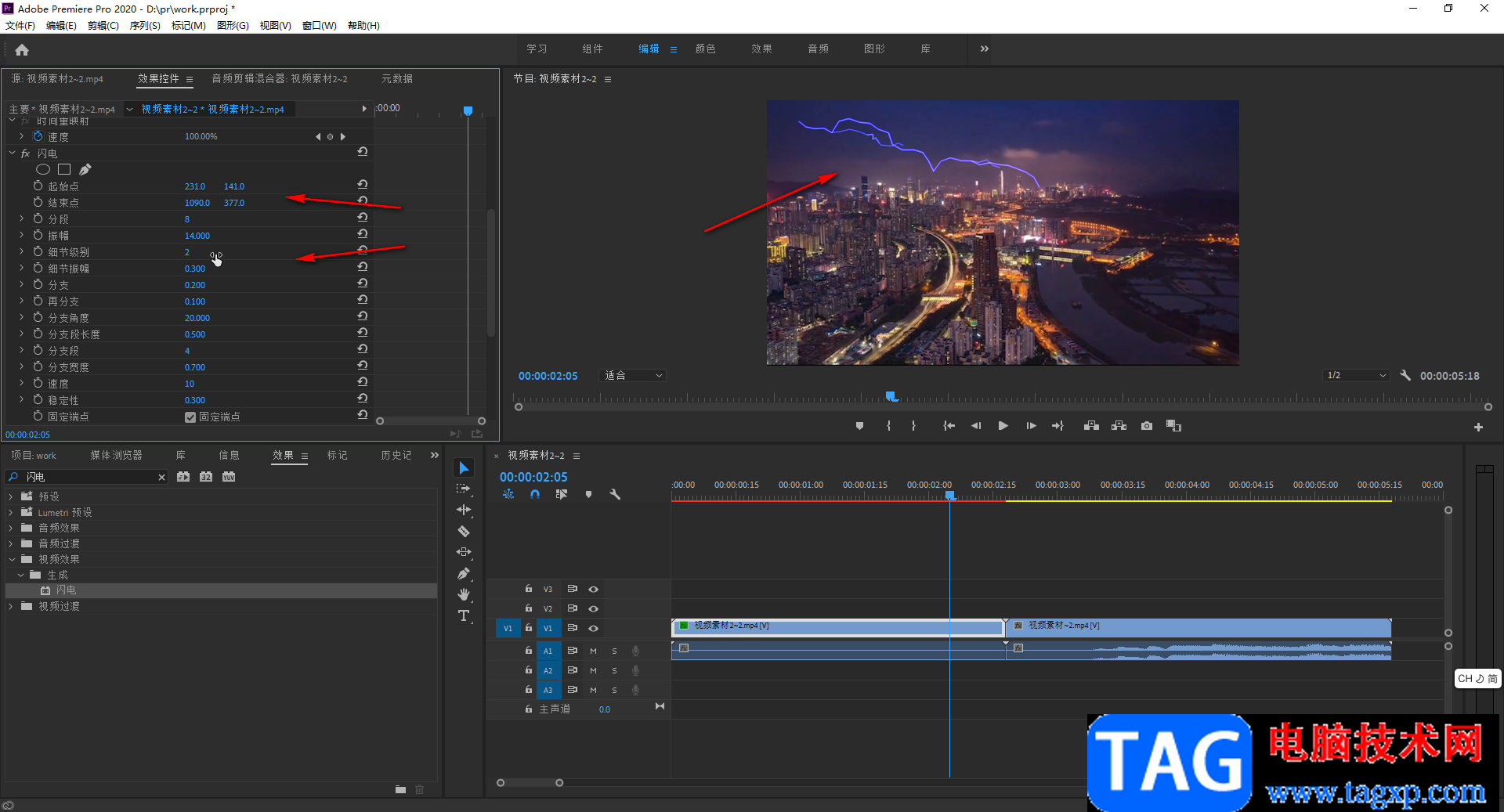Screen dimensions: 1504x812
Task: Solo audio track A2
Action: 615,670
